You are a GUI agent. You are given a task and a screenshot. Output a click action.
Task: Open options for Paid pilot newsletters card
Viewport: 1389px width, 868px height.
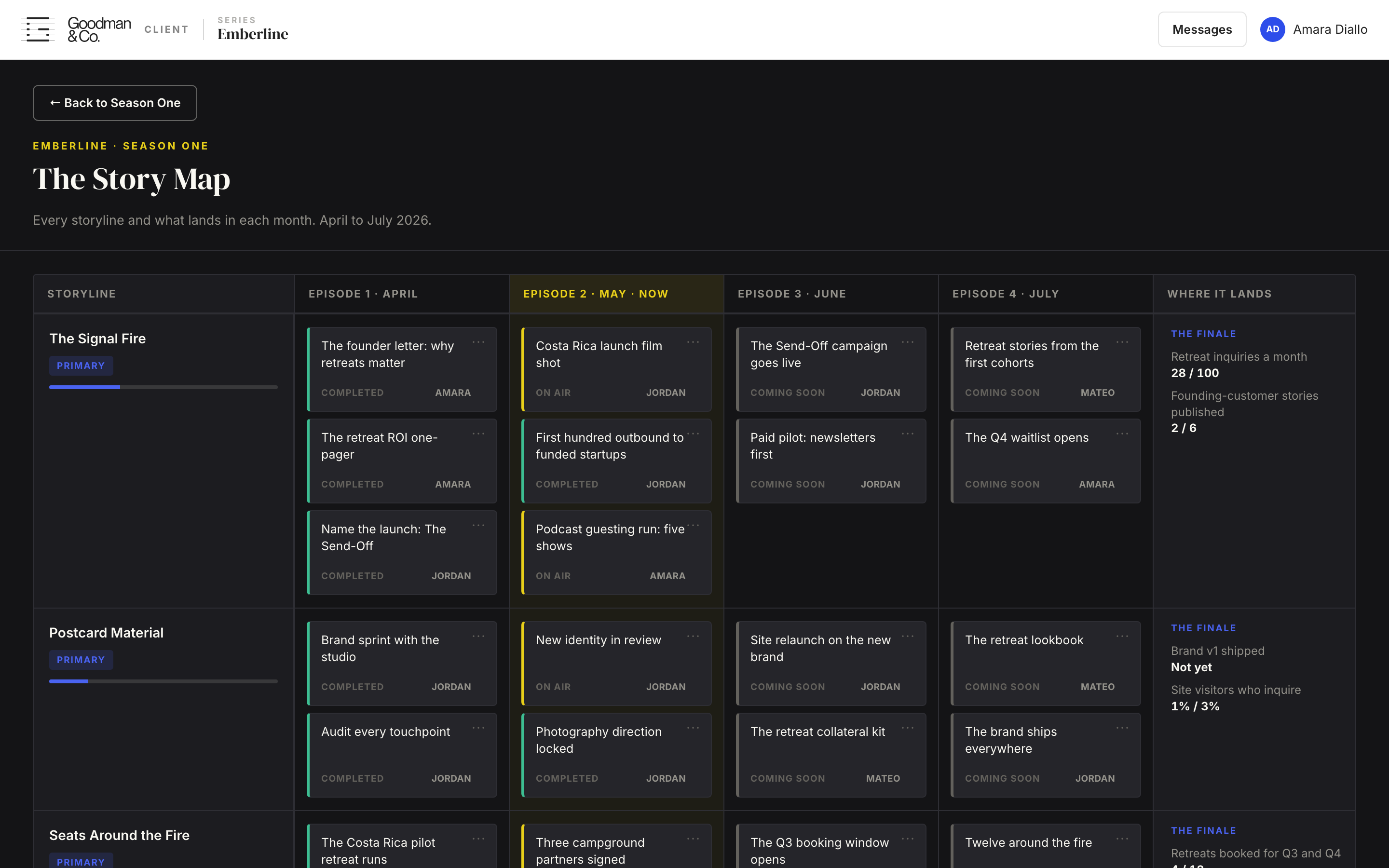point(908,434)
